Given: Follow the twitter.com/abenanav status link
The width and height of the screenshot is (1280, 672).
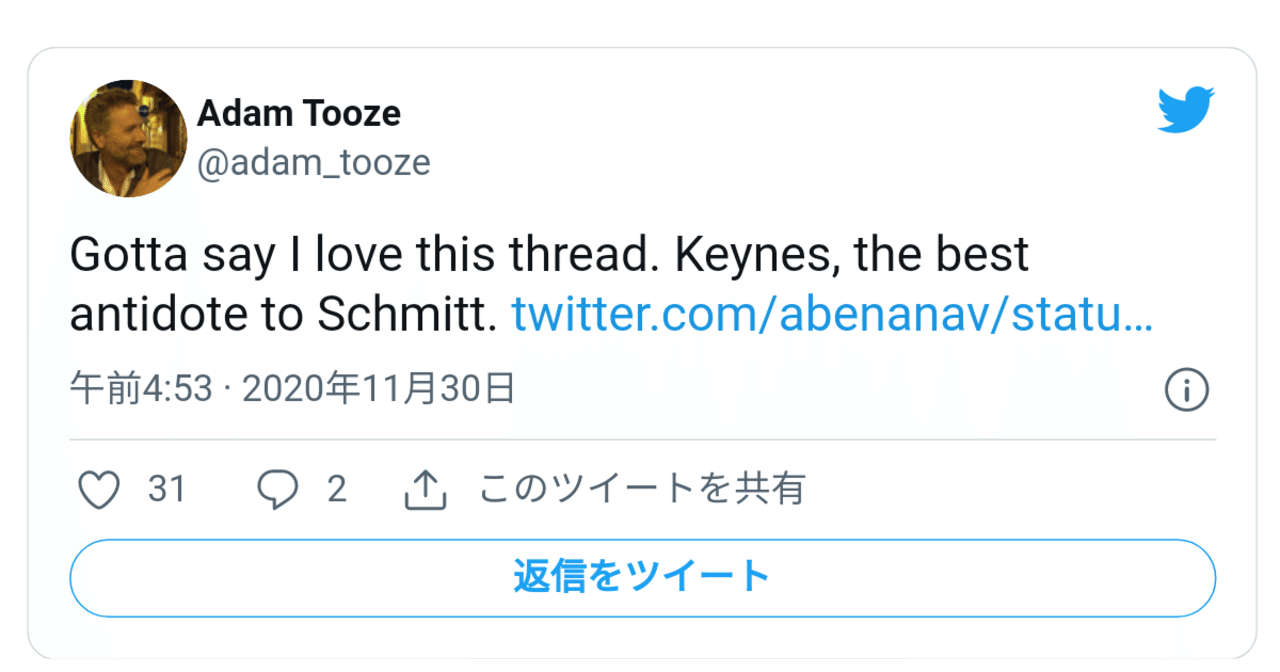Looking at the screenshot, I should click(832, 315).
